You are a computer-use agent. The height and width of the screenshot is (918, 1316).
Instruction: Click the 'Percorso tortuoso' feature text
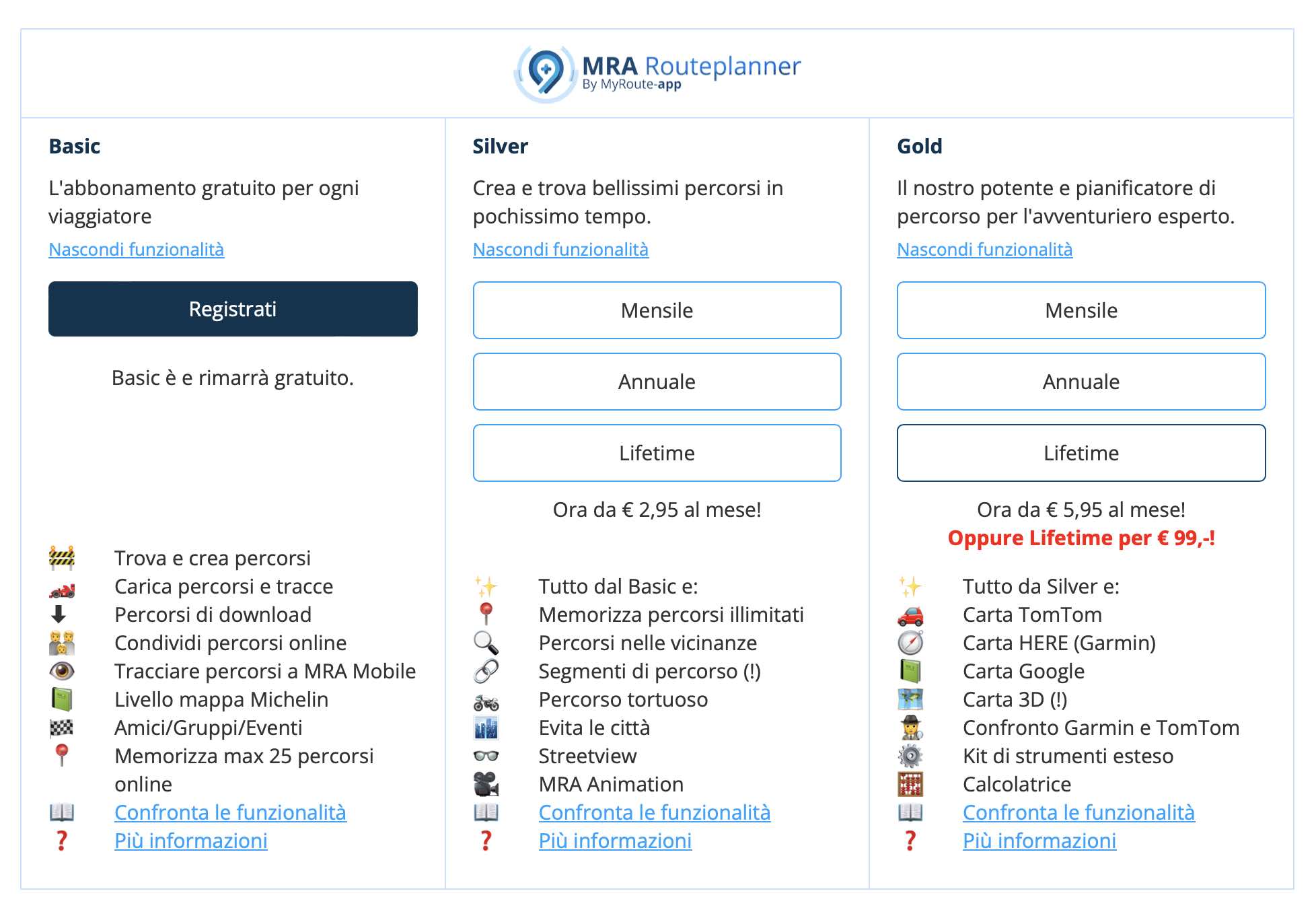623,699
